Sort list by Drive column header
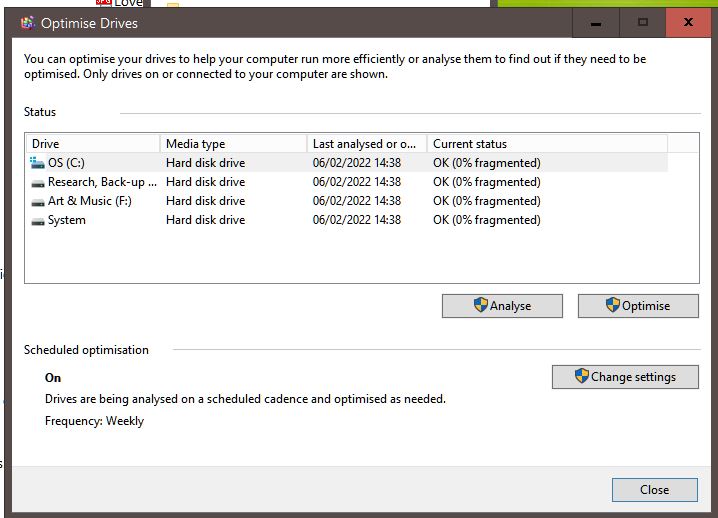 click(x=92, y=144)
